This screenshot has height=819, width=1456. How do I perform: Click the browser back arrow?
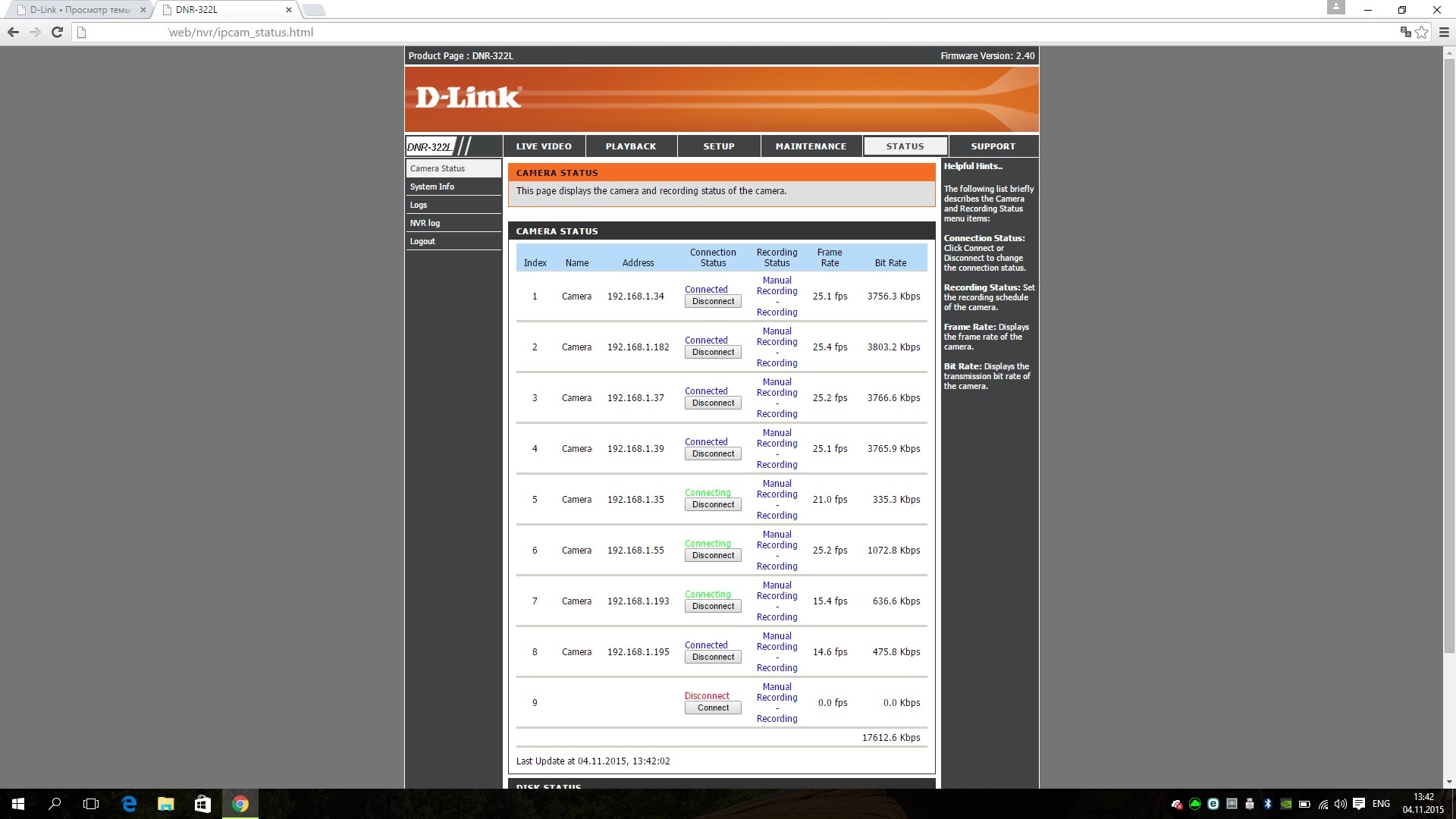click(13, 32)
